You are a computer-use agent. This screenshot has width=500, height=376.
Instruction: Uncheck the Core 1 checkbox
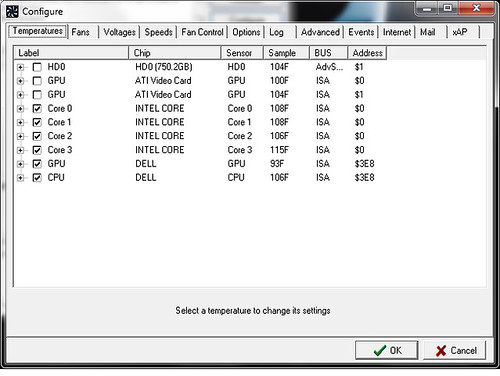pos(37,122)
